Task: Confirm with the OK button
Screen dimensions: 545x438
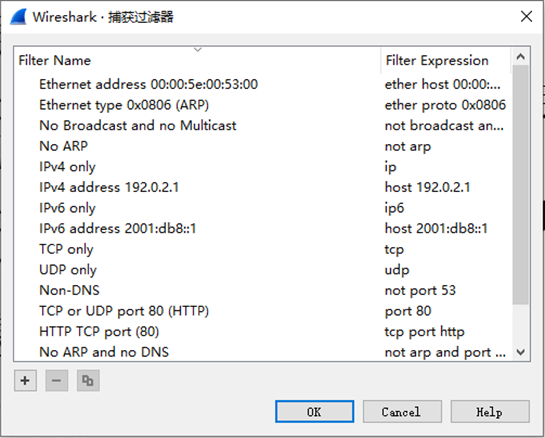Action: point(315,412)
